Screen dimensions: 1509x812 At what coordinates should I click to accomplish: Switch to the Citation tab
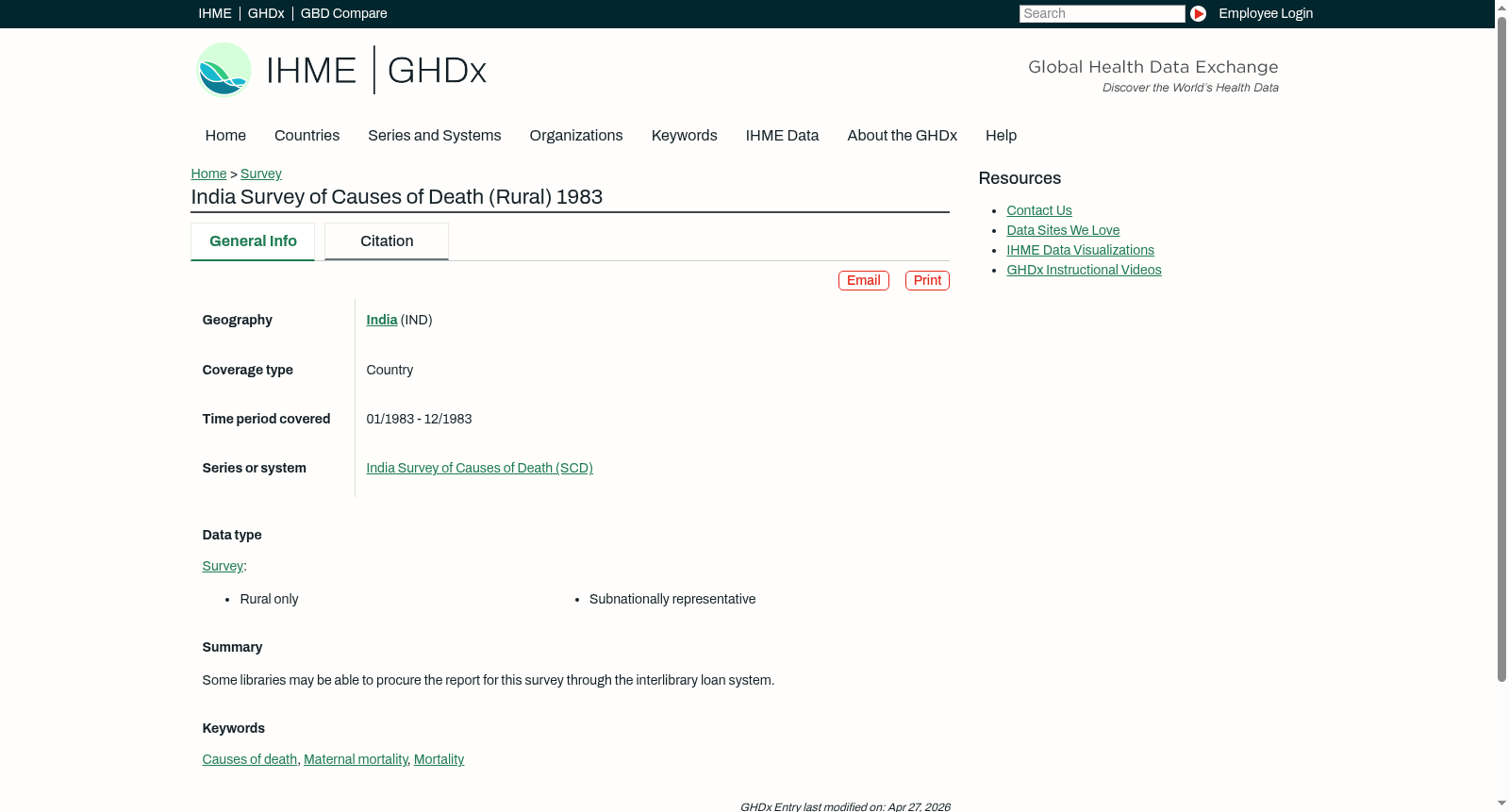pyautogui.click(x=387, y=241)
